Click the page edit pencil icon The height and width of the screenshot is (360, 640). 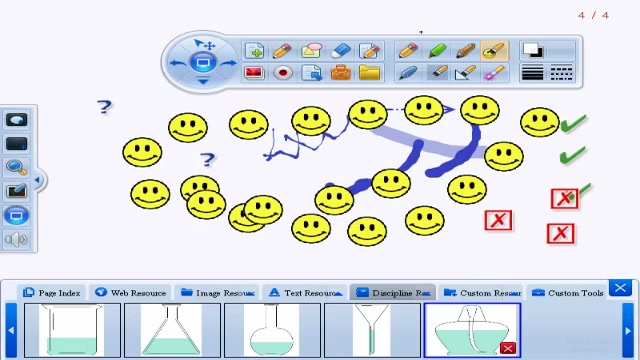tap(369, 51)
